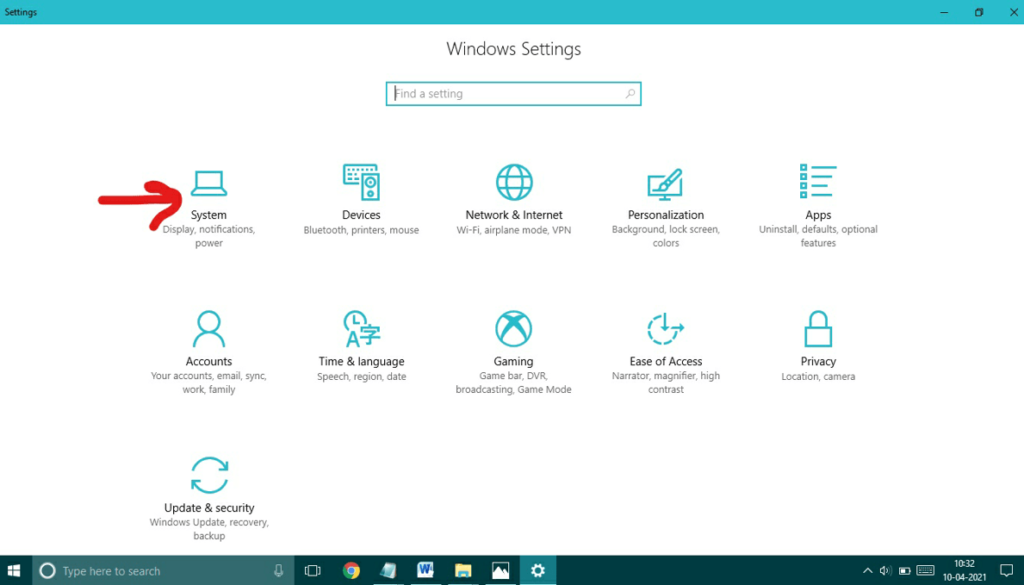Open Devices settings
Screen dimensions: 1024x585
[360, 197]
